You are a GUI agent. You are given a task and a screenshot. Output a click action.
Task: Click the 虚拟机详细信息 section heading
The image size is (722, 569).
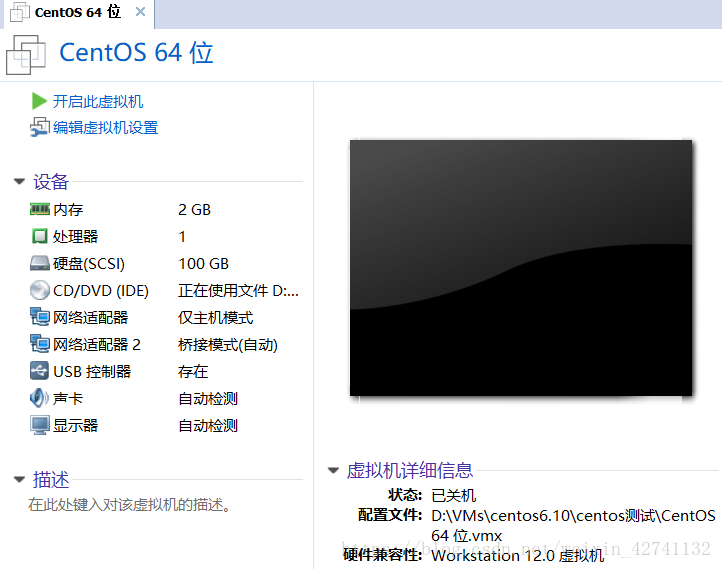[x=410, y=470]
